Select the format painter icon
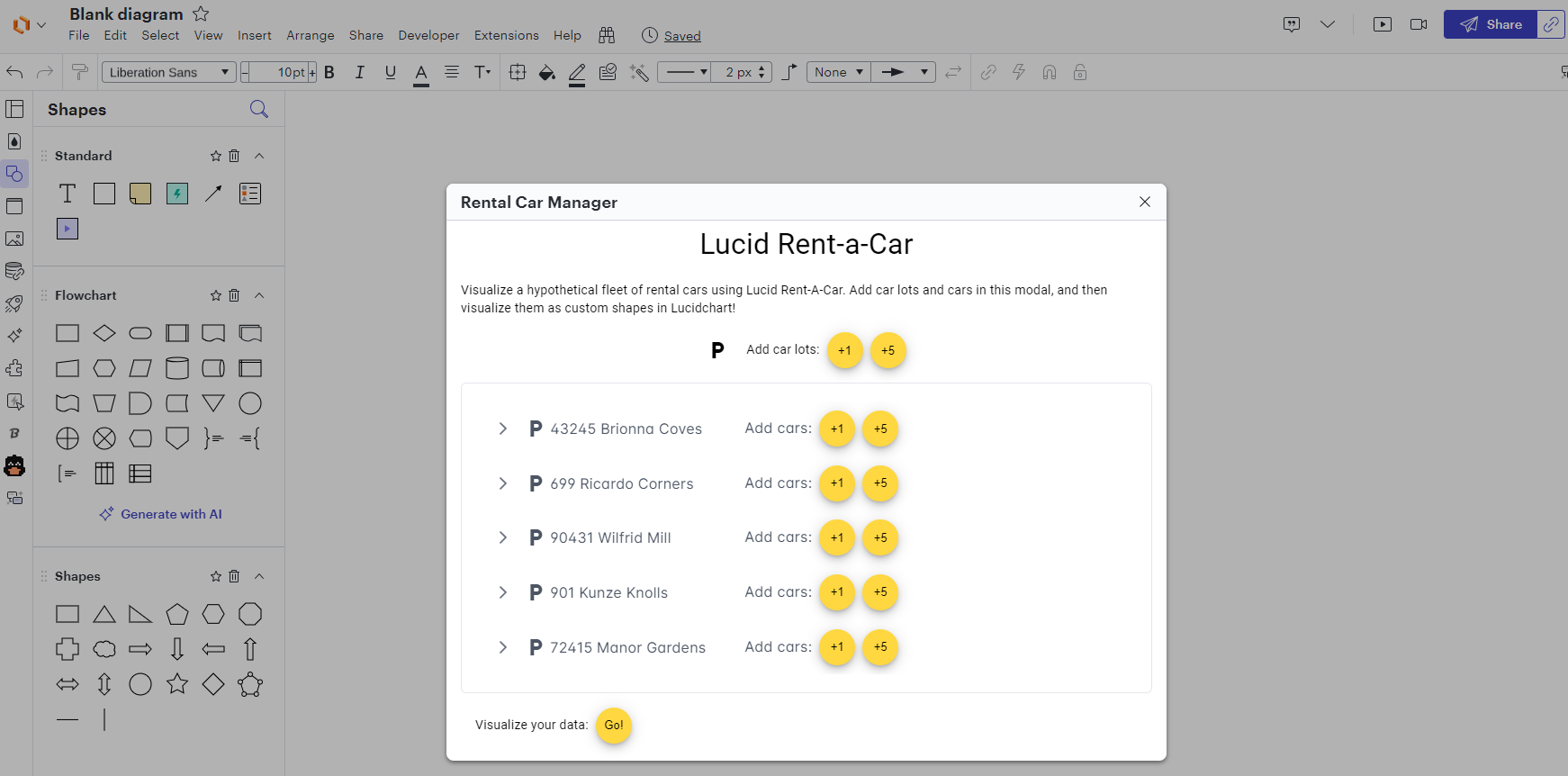 80,72
